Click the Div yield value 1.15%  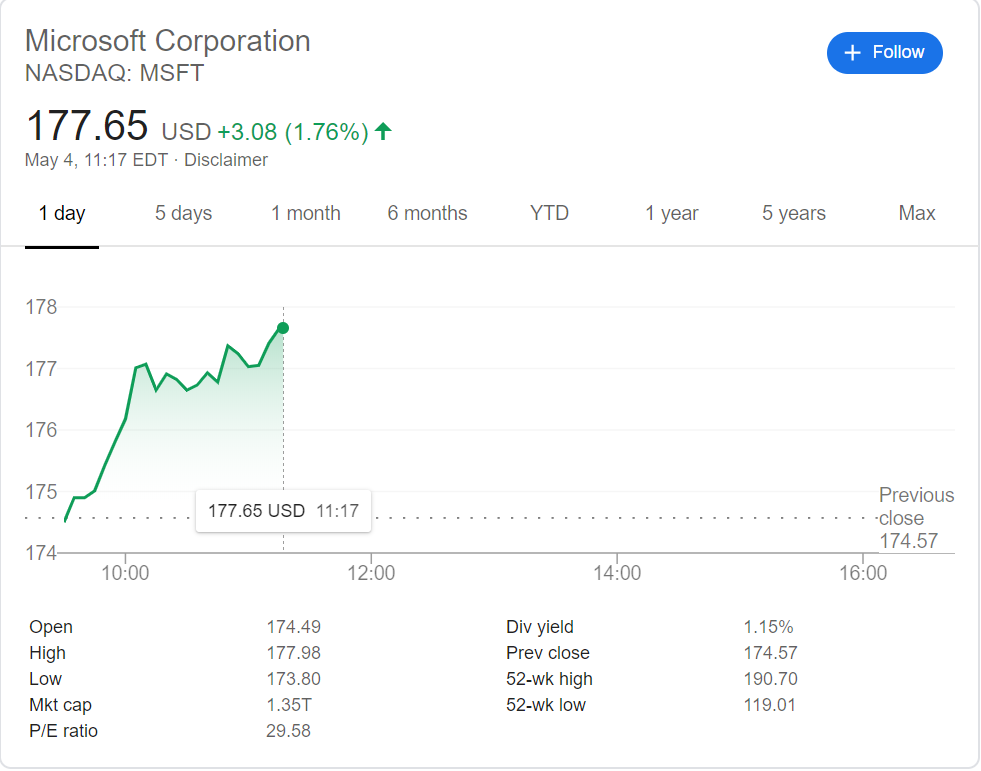click(x=768, y=626)
